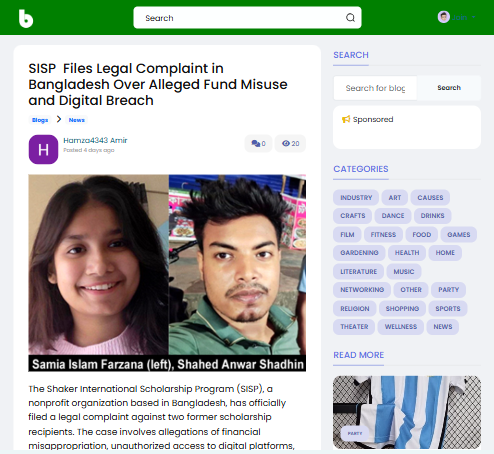The image size is (494, 454).
Task: Select the INDUSTRY category tag
Action: pyautogui.click(x=356, y=198)
